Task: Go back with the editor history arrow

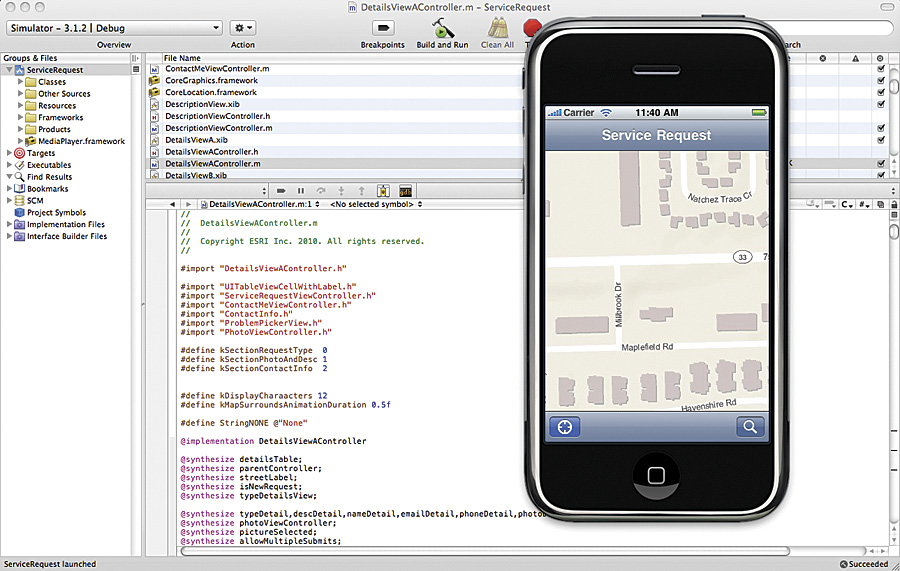Action: coord(172,204)
